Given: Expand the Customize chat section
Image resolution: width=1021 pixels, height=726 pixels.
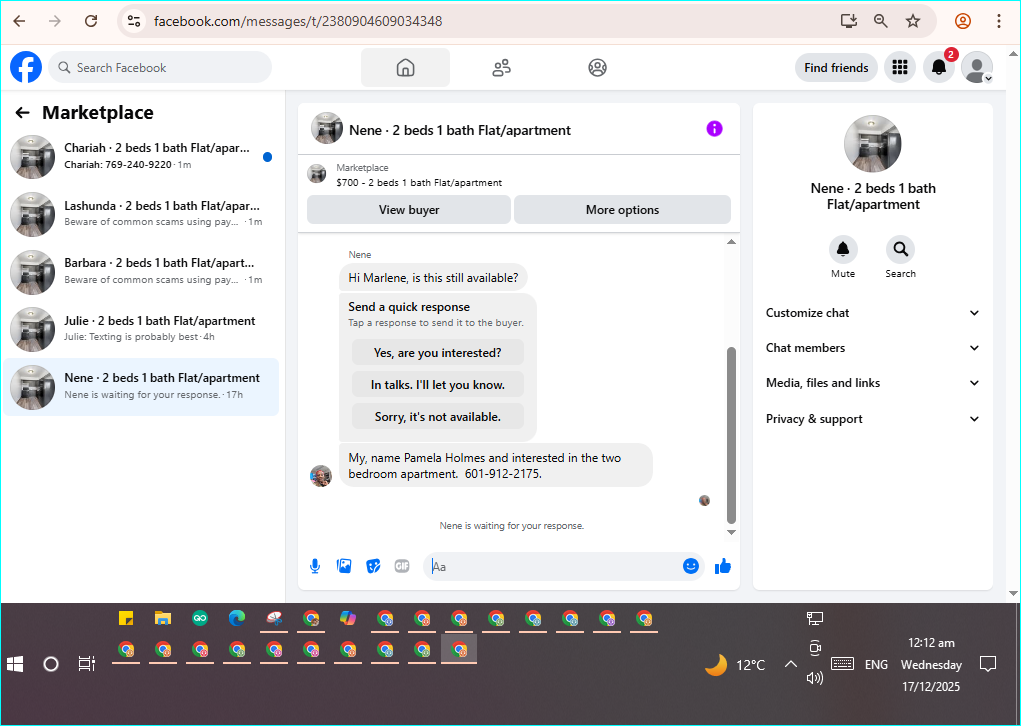Looking at the screenshot, I should pos(873,313).
